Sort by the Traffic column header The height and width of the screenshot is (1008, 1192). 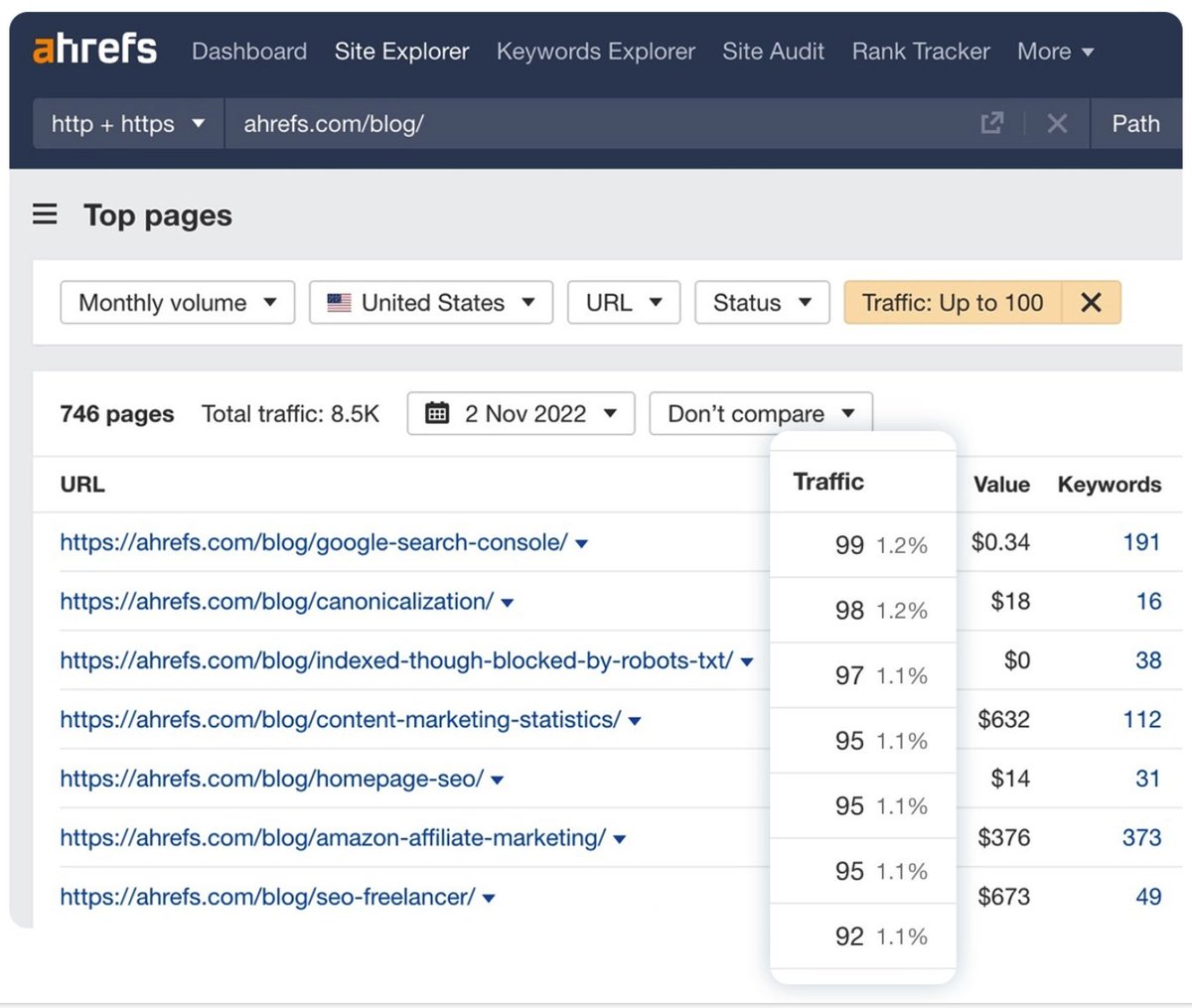pos(828,482)
